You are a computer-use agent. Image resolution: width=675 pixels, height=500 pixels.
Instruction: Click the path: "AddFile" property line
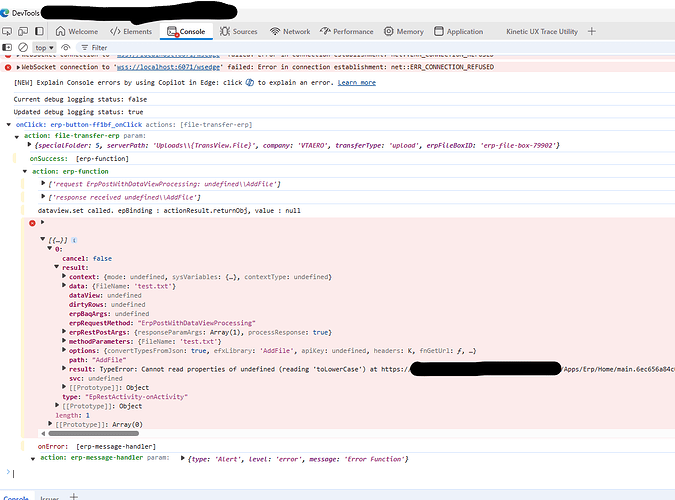[x=98, y=360]
